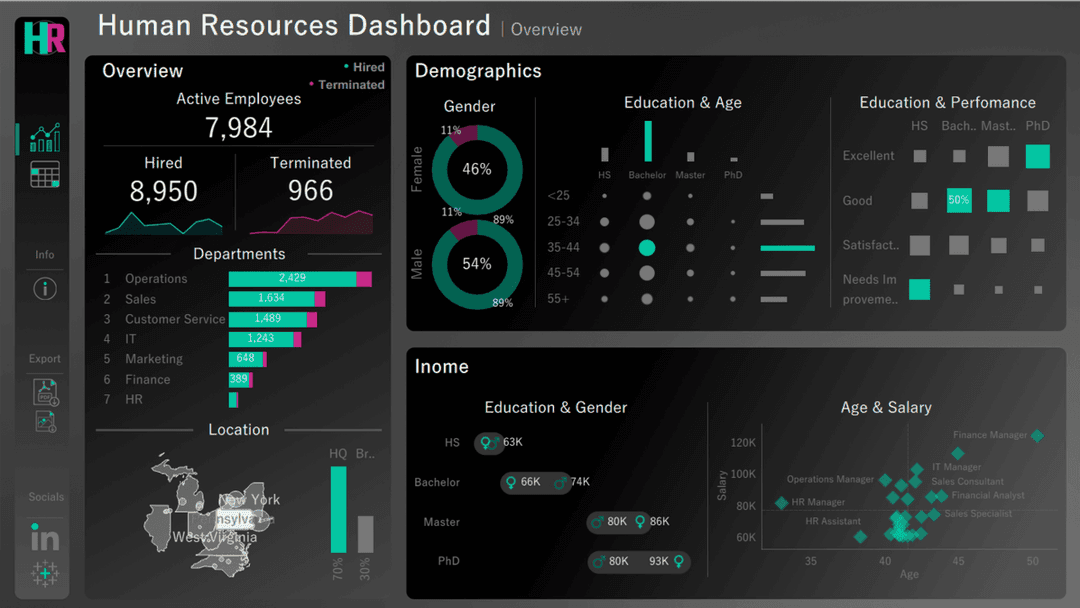Select the Sales department bar

pos(271,299)
